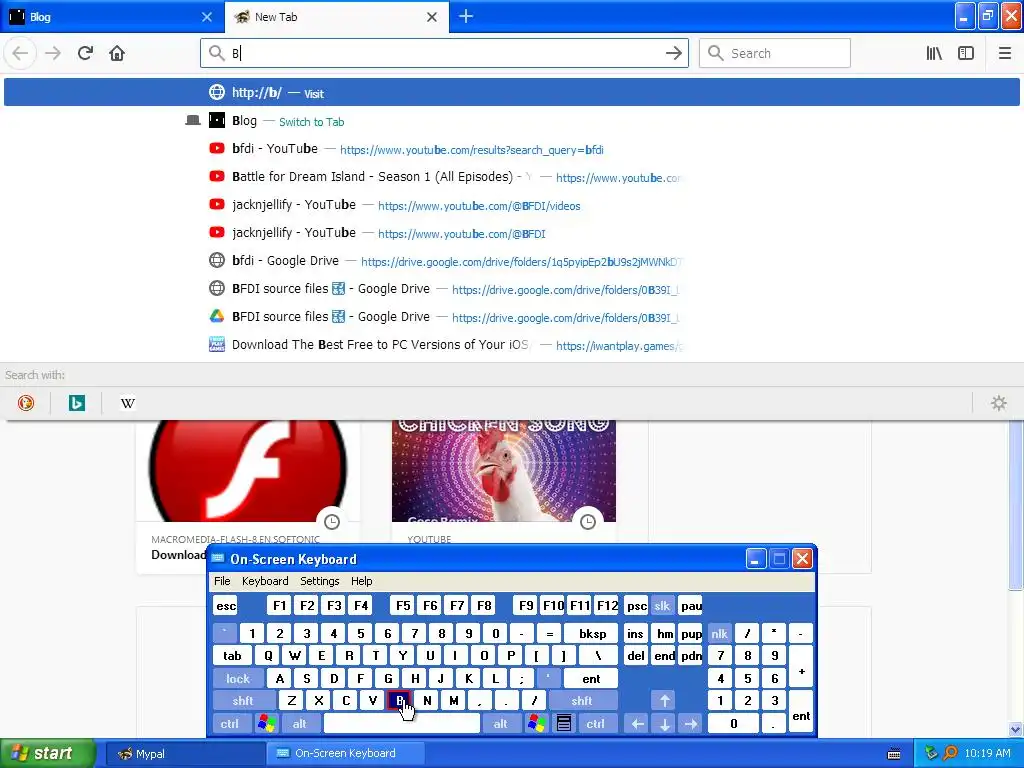The height and width of the screenshot is (768, 1024).
Task: Open search settings gear icon
Action: pyautogui.click(x=999, y=403)
